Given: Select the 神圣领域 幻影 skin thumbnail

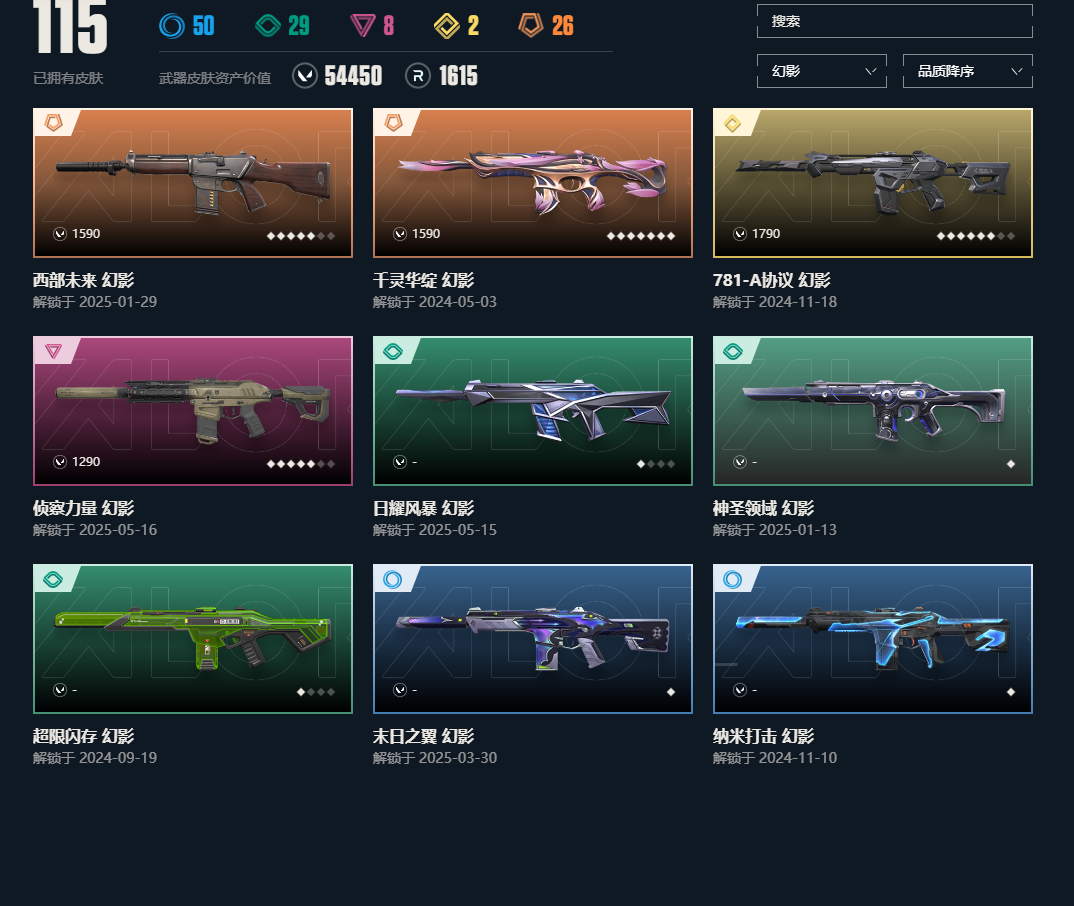Looking at the screenshot, I should click(x=872, y=411).
